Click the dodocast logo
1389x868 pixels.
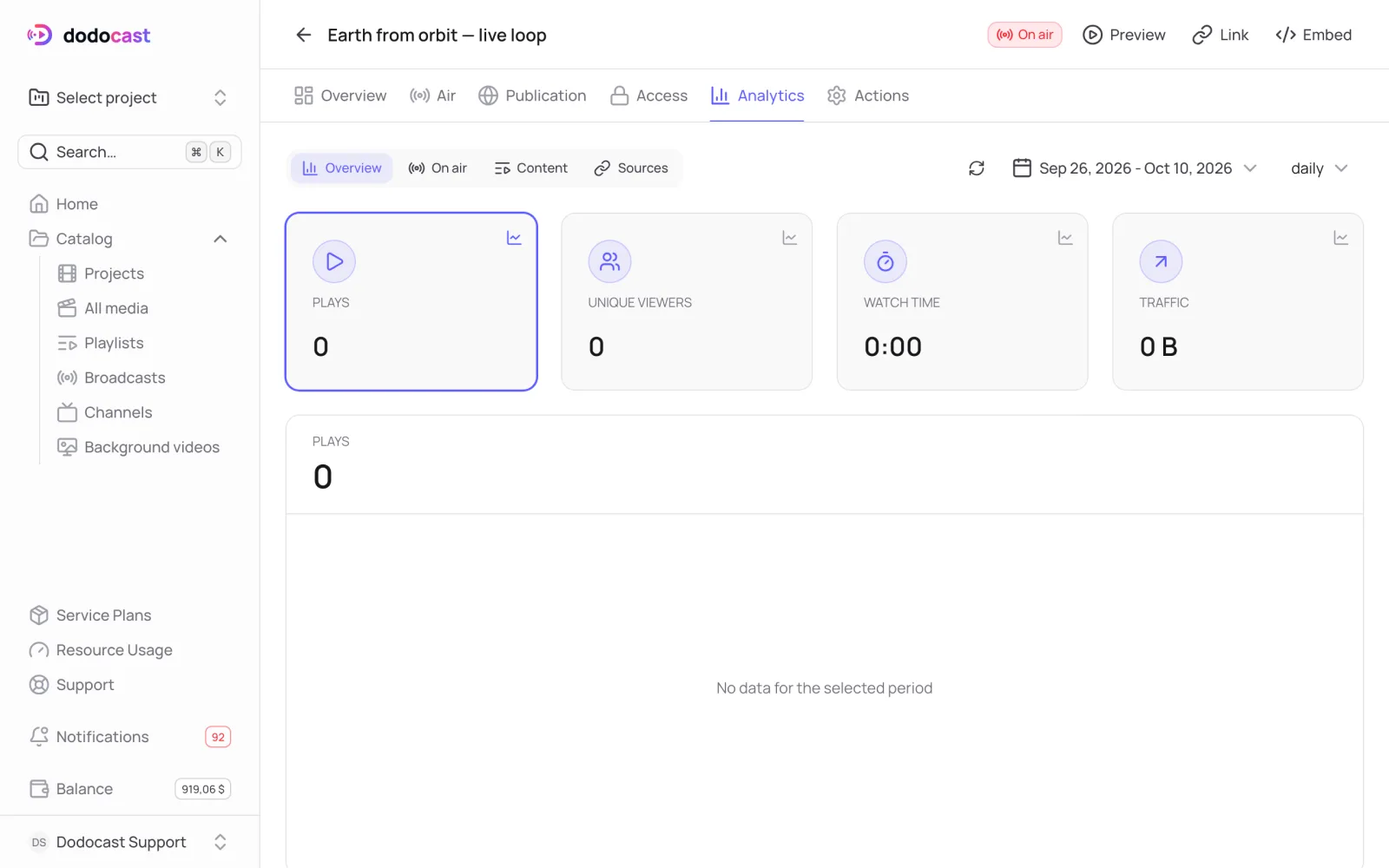click(x=89, y=36)
